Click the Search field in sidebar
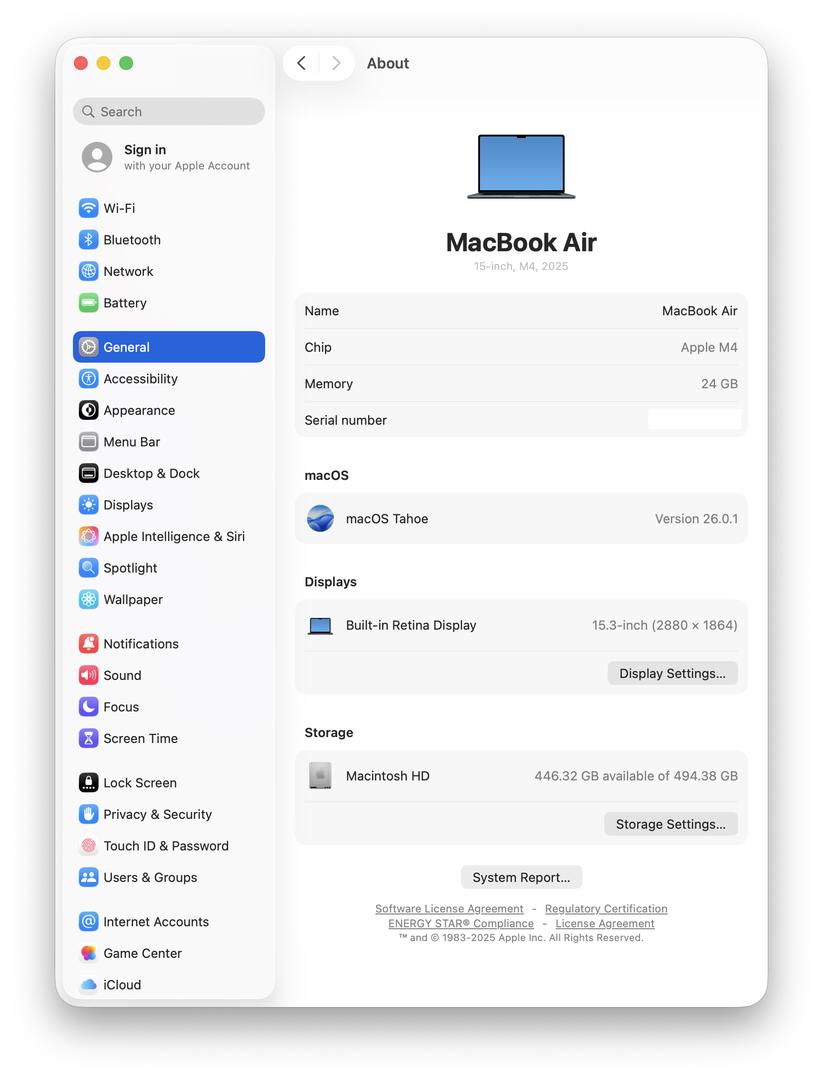 [169, 112]
